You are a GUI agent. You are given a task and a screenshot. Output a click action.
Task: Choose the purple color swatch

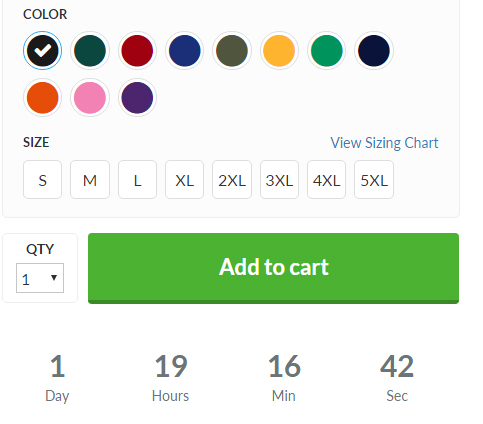click(x=137, y=98)
